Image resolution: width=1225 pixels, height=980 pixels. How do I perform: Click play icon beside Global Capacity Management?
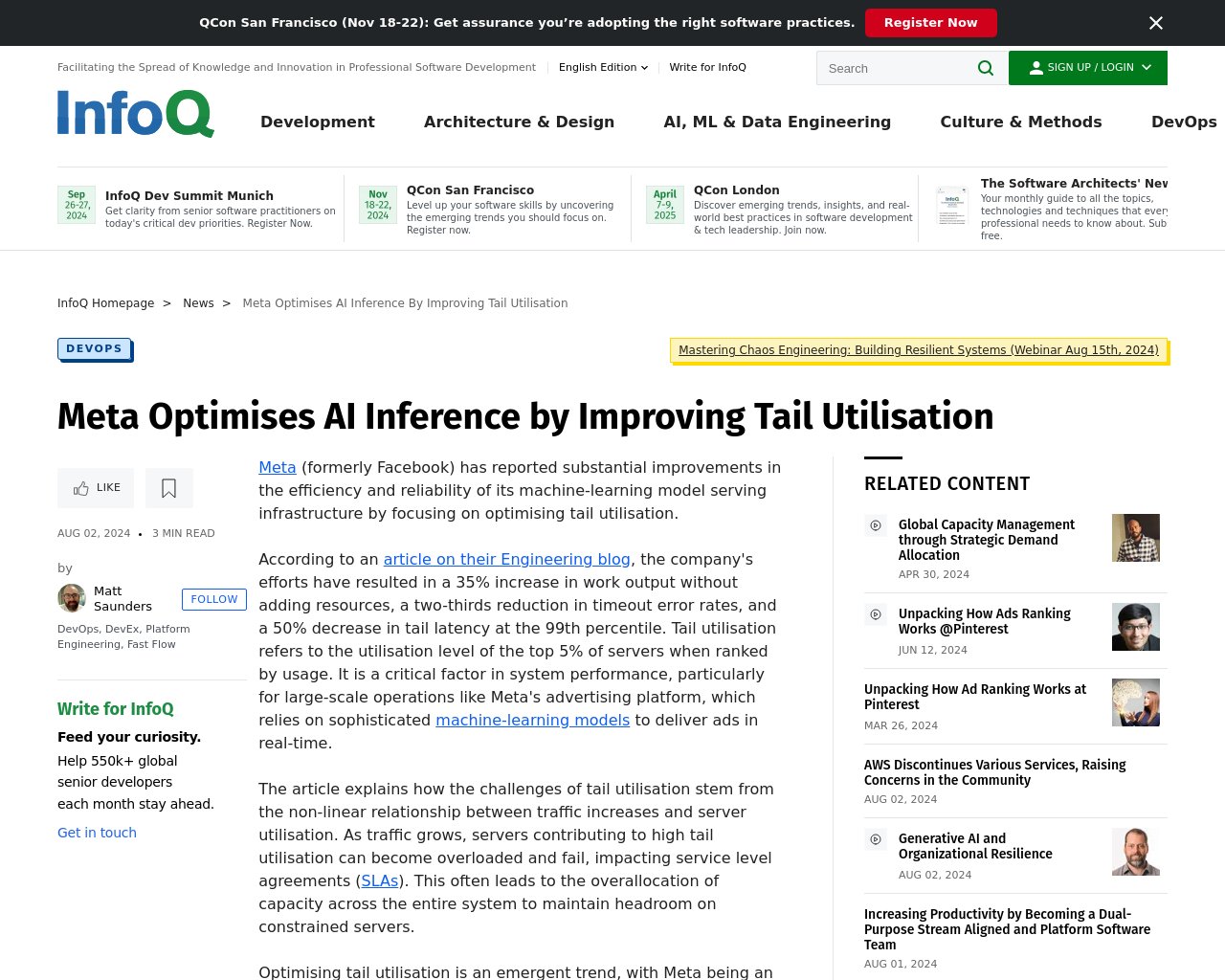(x=875, y=525)
